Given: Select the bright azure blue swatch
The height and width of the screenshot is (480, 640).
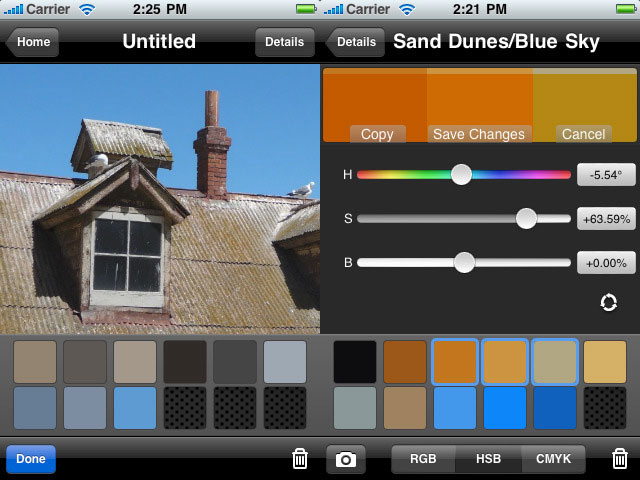Looking at the screenshot, I should point(505,408).
